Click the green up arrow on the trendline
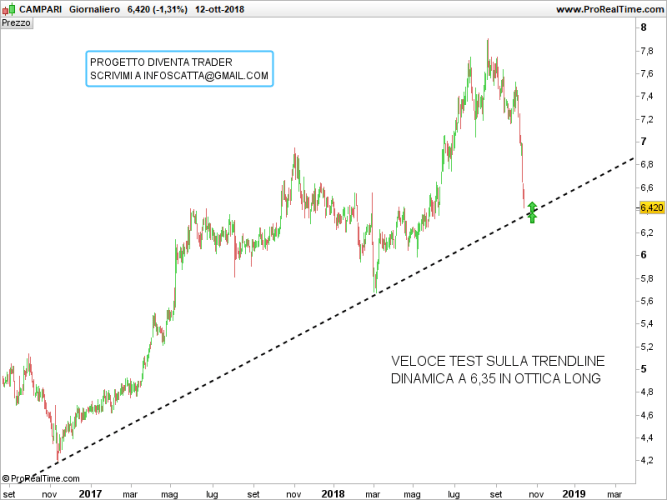Image resolution: width=667 pixels, height=500 pixels. click(532, 211)
